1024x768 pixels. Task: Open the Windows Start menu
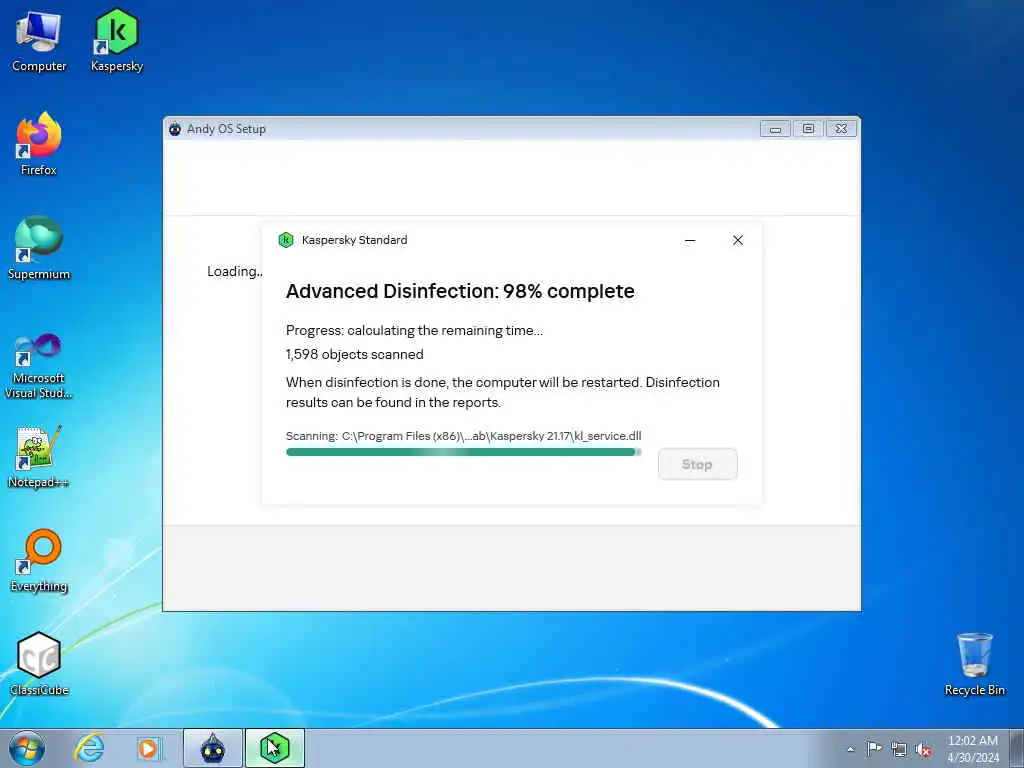[x=27, y=748]
